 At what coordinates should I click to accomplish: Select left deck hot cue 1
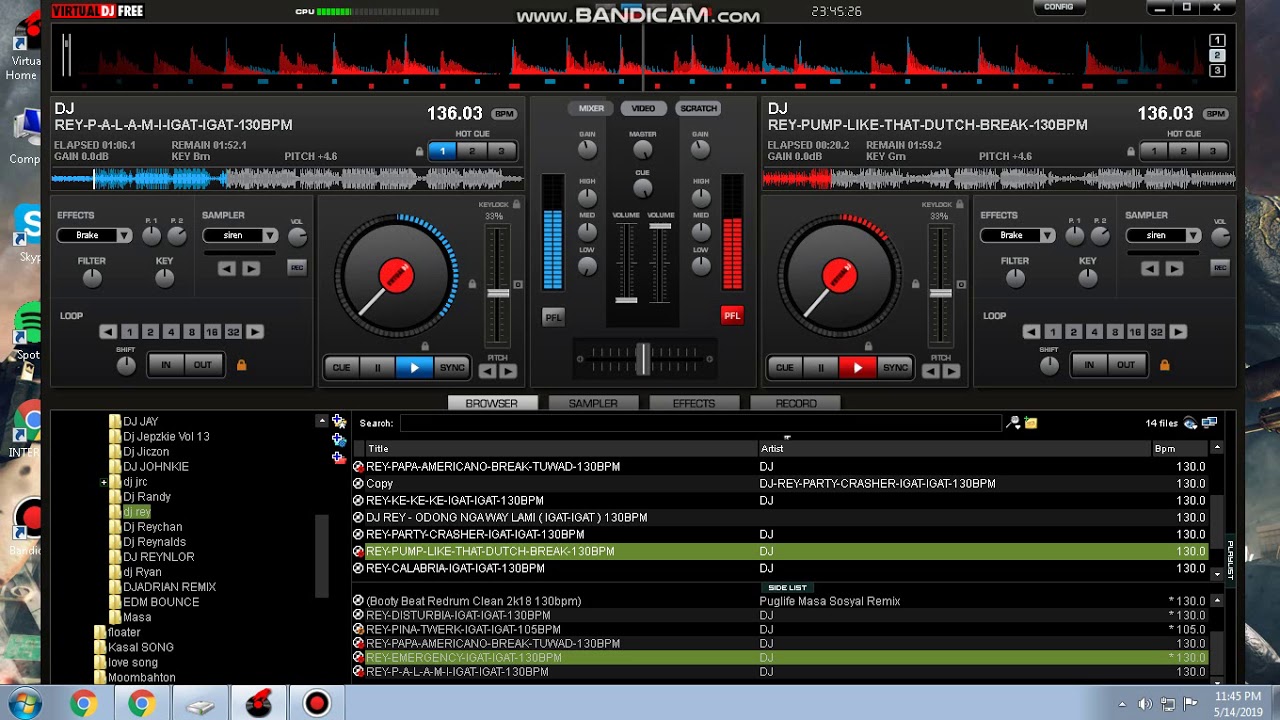tap(442, 151)
